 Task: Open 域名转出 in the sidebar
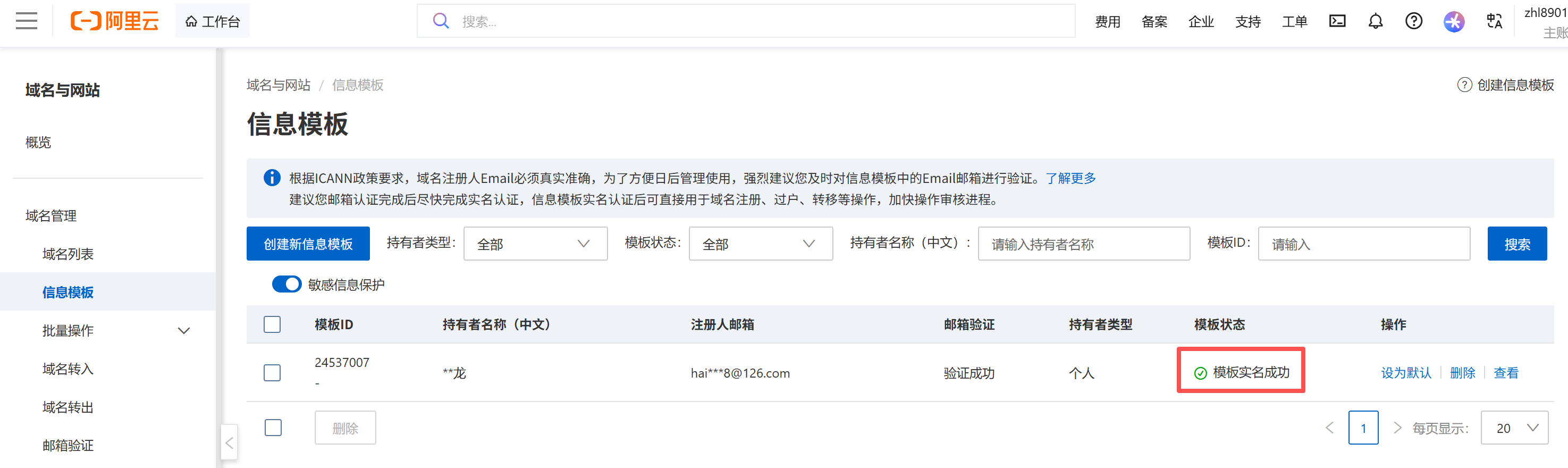tap(68, 408)
